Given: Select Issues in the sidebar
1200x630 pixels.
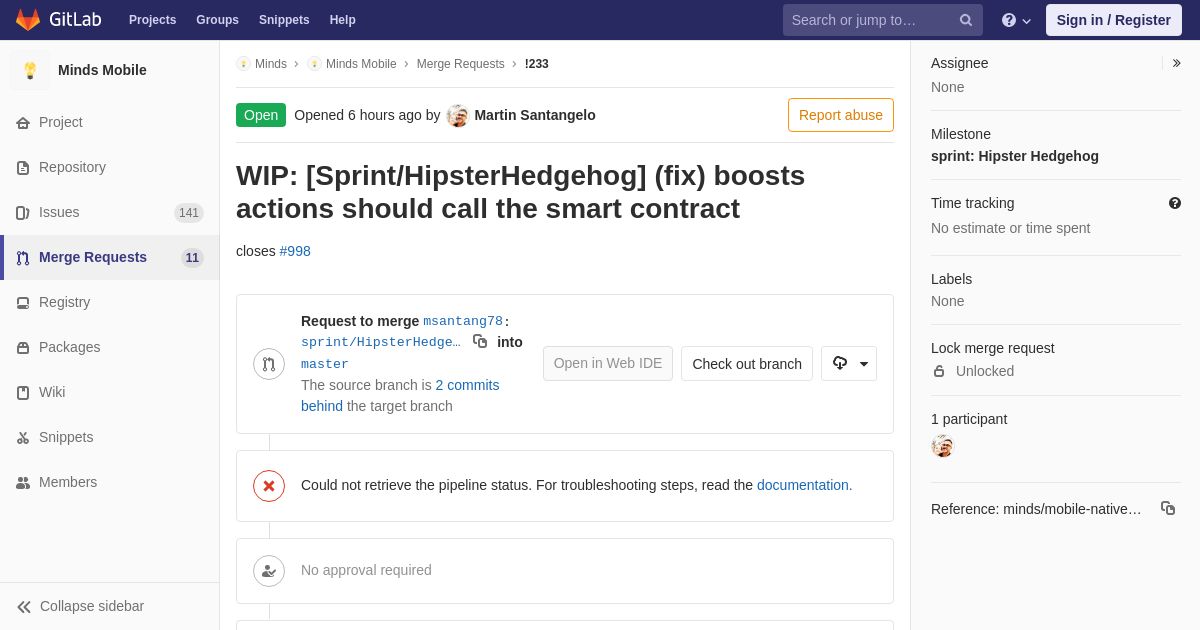Looking at the screenshot, I should pos(110,212).
